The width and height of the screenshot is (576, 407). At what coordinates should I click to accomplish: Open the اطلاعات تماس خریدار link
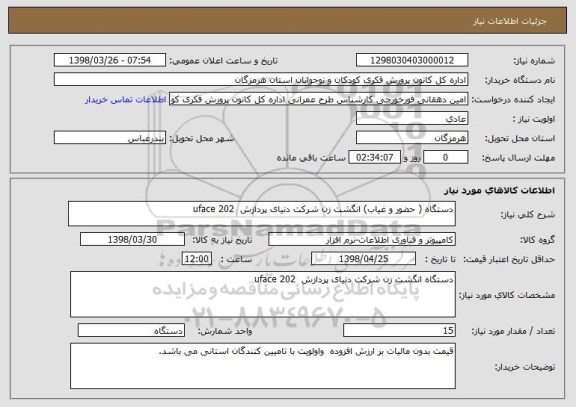tap(125, 100)
